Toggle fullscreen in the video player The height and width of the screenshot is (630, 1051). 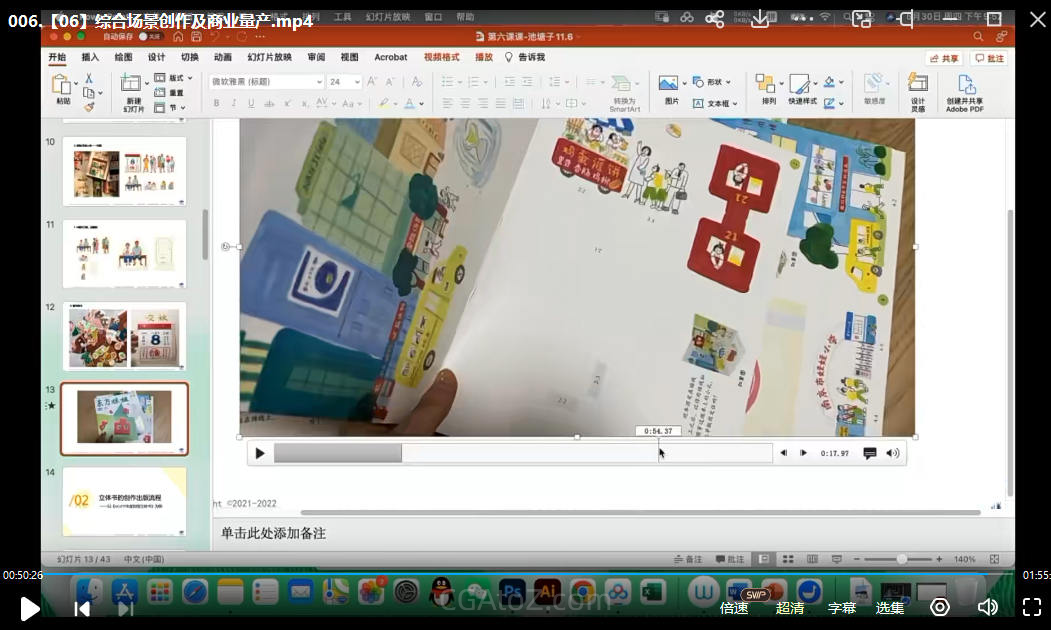[x=1032, y=607]
